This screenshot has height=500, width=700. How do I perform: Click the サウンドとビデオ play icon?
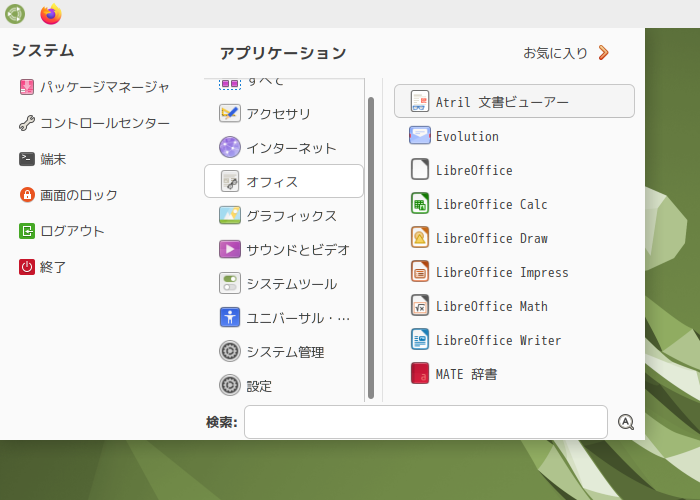pos(230,249)
